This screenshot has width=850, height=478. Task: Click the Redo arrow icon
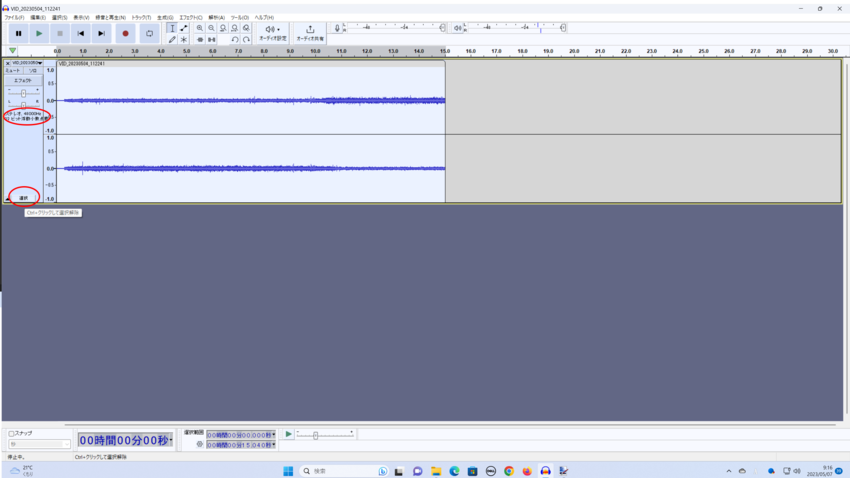click(246, 40)
